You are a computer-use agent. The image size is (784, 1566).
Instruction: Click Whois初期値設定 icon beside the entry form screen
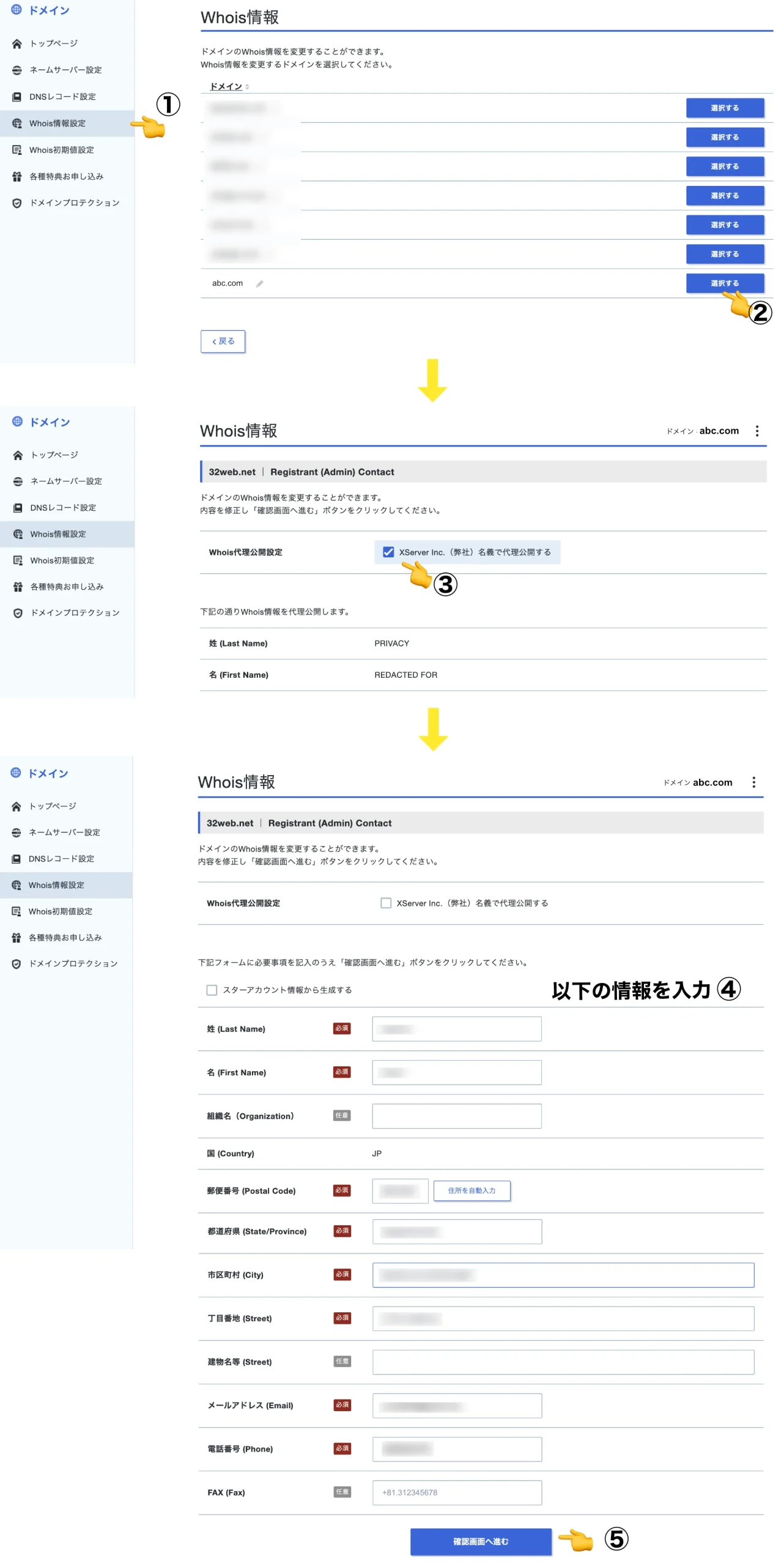[17, 911]
